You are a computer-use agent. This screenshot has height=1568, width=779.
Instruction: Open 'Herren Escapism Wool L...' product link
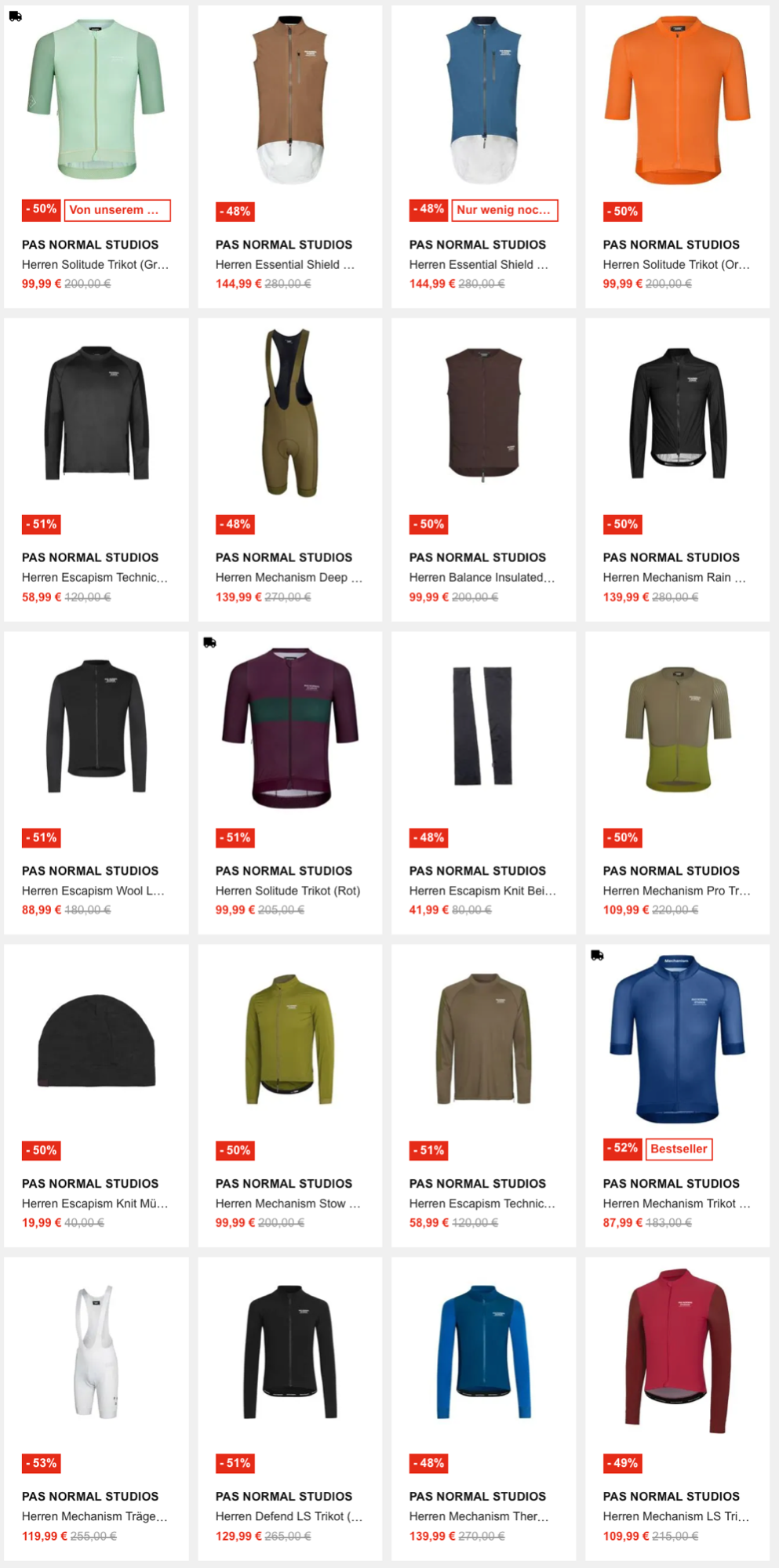tap(93, 891)
